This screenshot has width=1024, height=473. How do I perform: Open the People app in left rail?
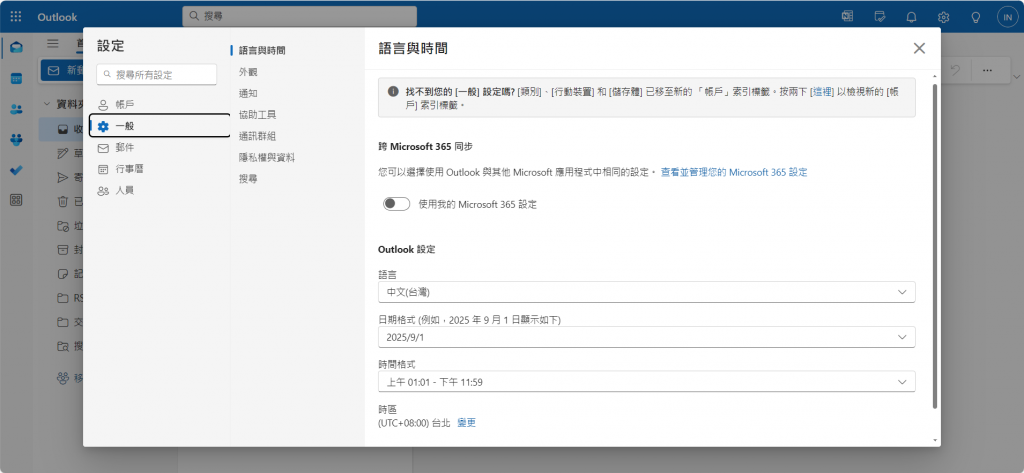(x=16, y=109)
